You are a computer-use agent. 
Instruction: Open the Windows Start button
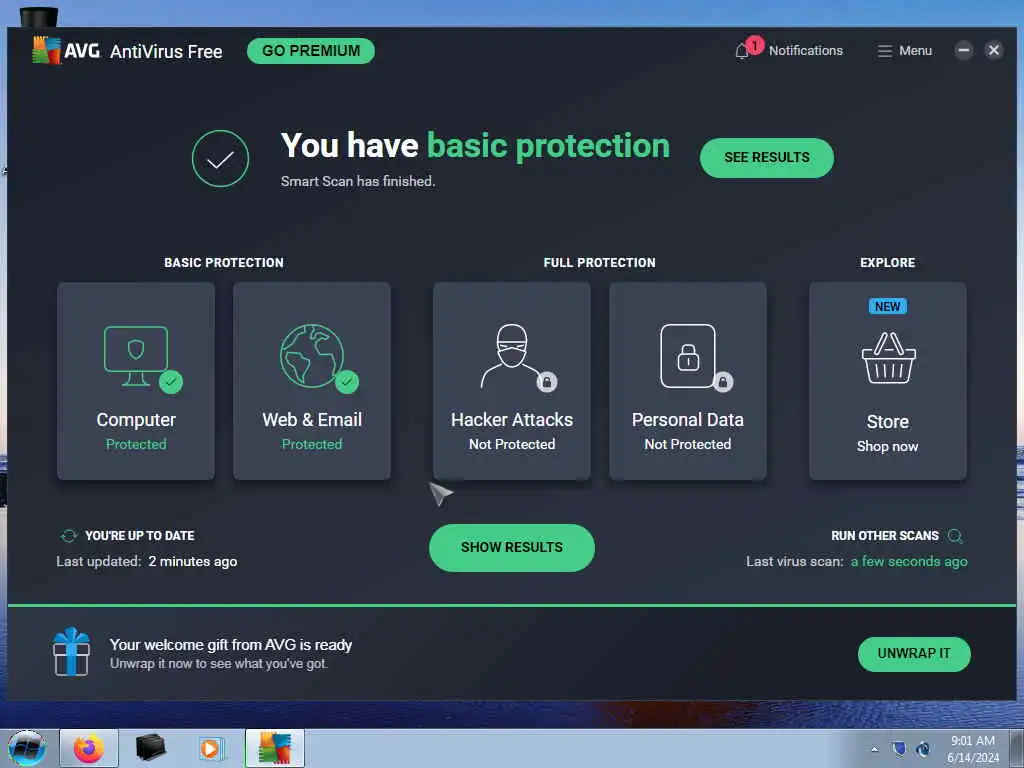coord(27,748)
